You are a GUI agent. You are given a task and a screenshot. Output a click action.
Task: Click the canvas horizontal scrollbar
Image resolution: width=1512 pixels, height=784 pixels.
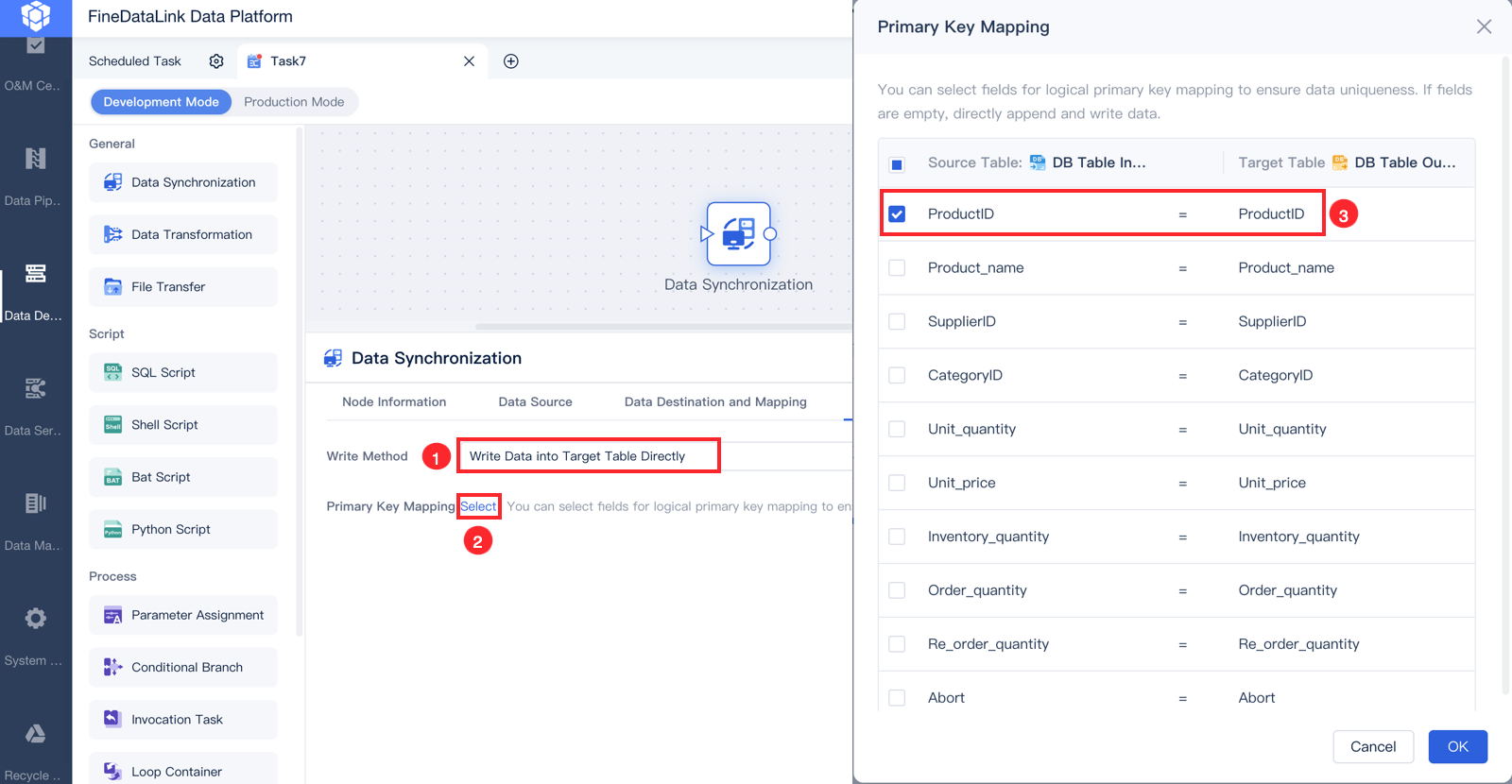pos(663,327)
